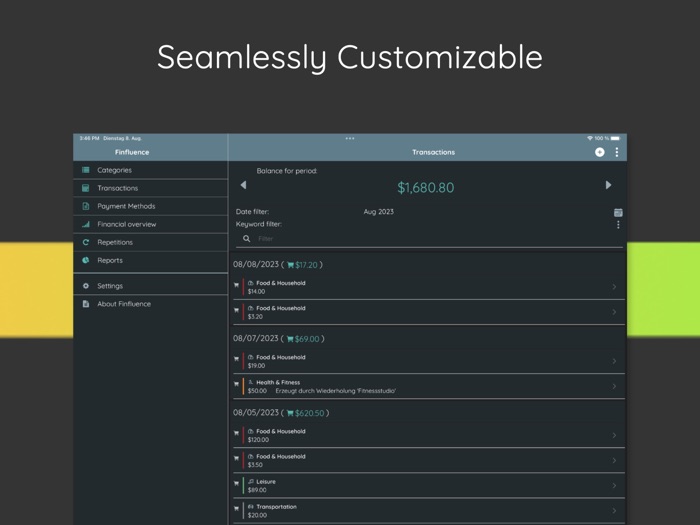Click the search magnifier icon
The height and width of the screenshot is (525, 700).
click(246, 239)
